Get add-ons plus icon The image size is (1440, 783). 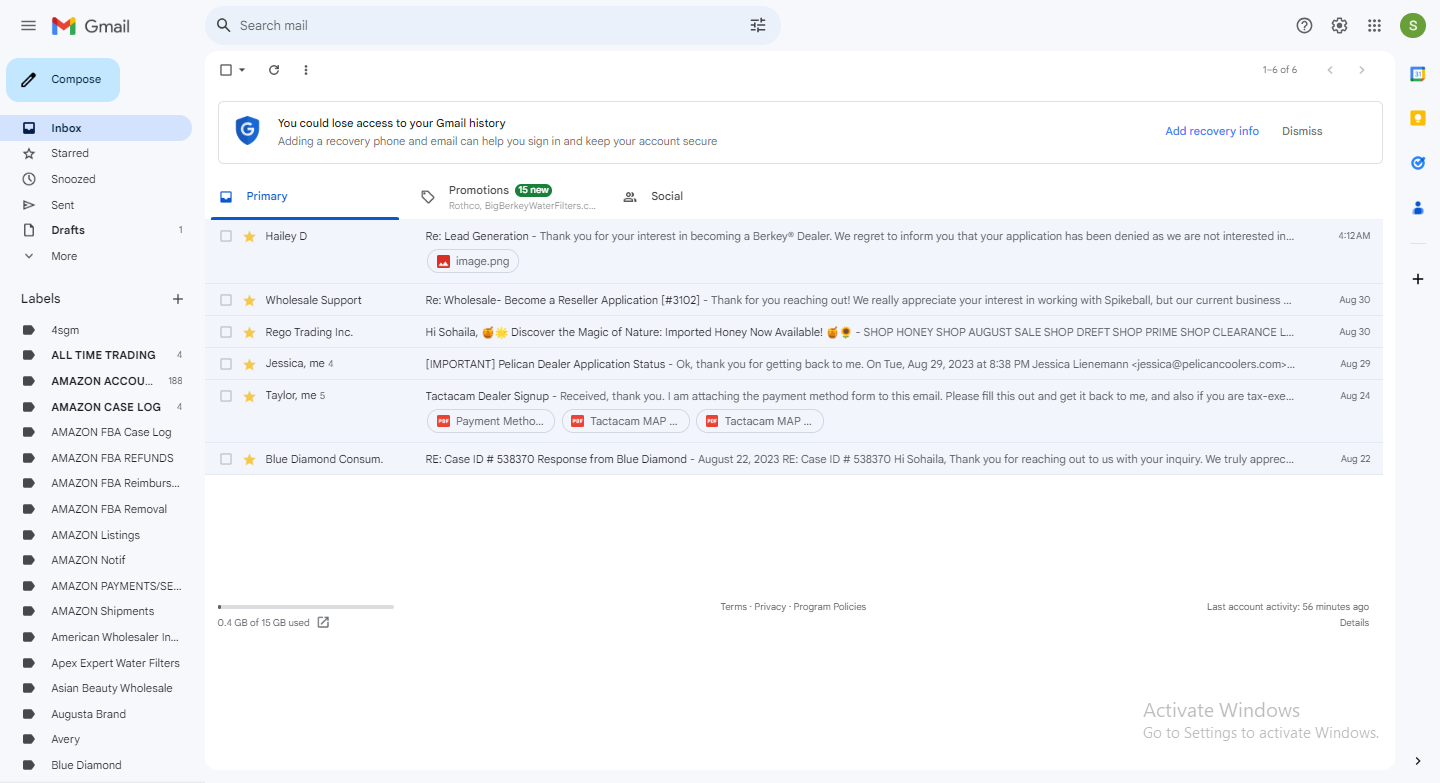click(x=1417, y=279)
